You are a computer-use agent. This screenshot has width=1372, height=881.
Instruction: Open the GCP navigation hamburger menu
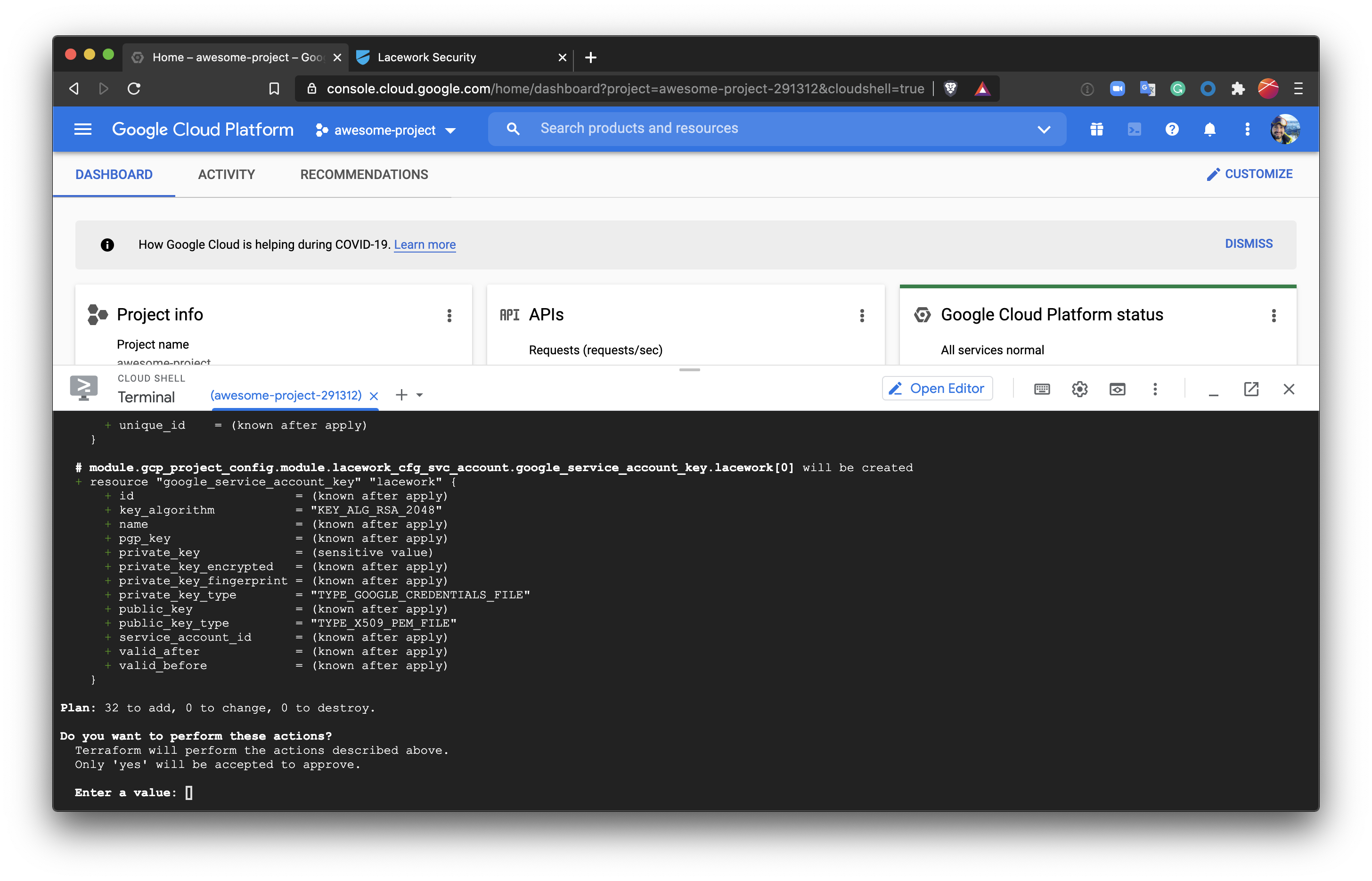(x=83, y=129)
